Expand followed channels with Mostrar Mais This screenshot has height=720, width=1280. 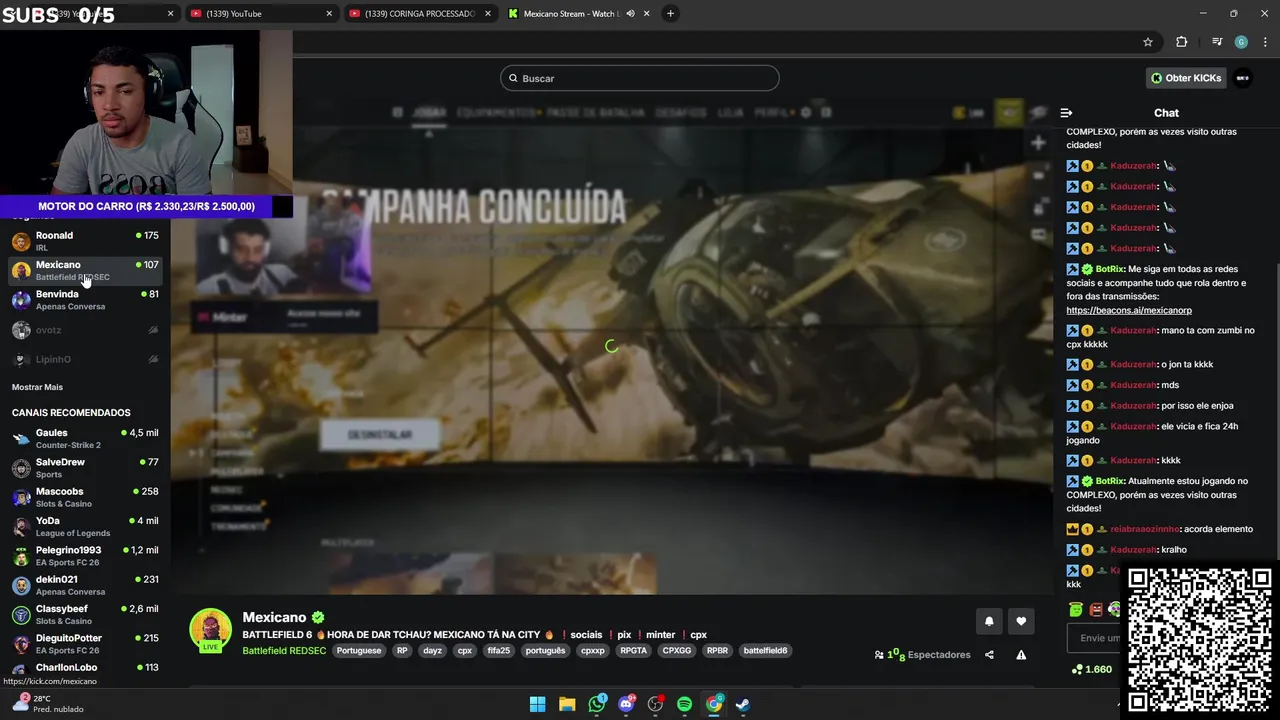click(x=37, y=387)
